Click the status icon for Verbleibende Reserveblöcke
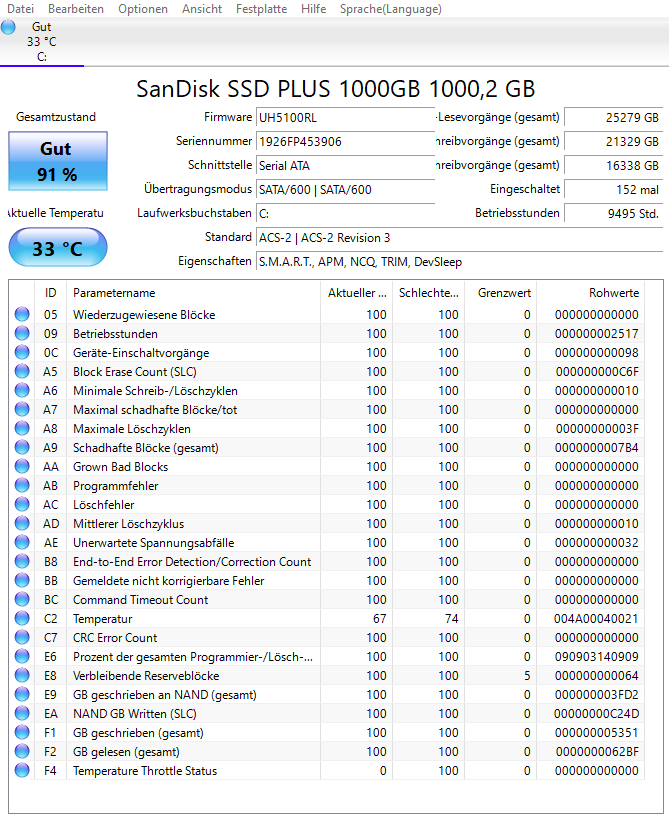The image size is (669, 819). click(x=23, y=675)
